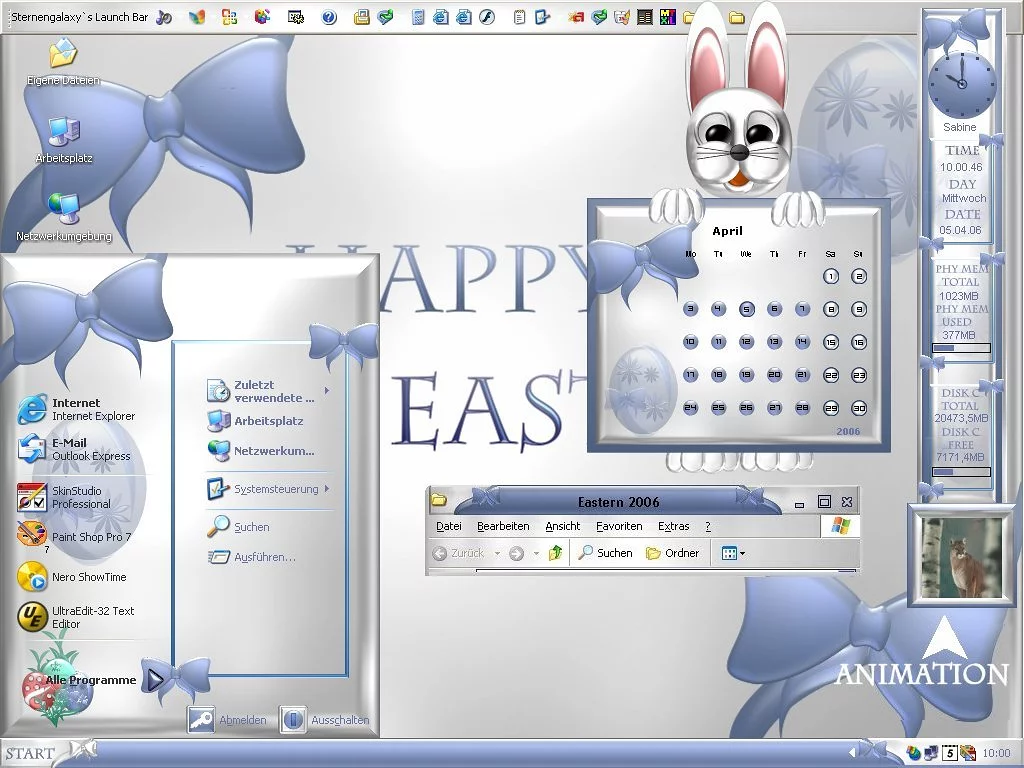The width and height of the screenshot is (1024, 768).
Task: Open the view mode dropdown in explorer toolbar
Action: 733,553
